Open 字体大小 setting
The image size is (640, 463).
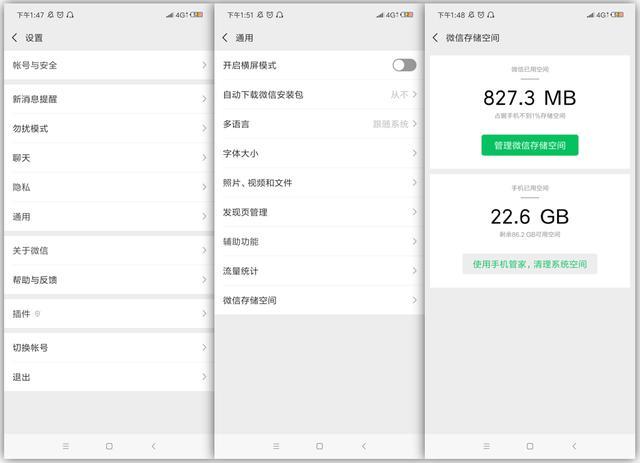point(319,154)
